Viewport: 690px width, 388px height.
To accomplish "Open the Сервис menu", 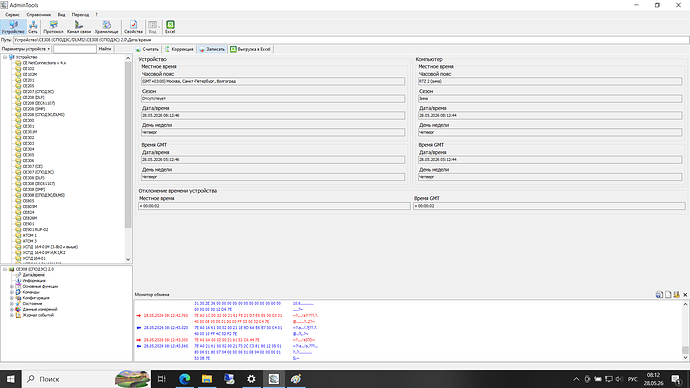I will coord(12,15).
